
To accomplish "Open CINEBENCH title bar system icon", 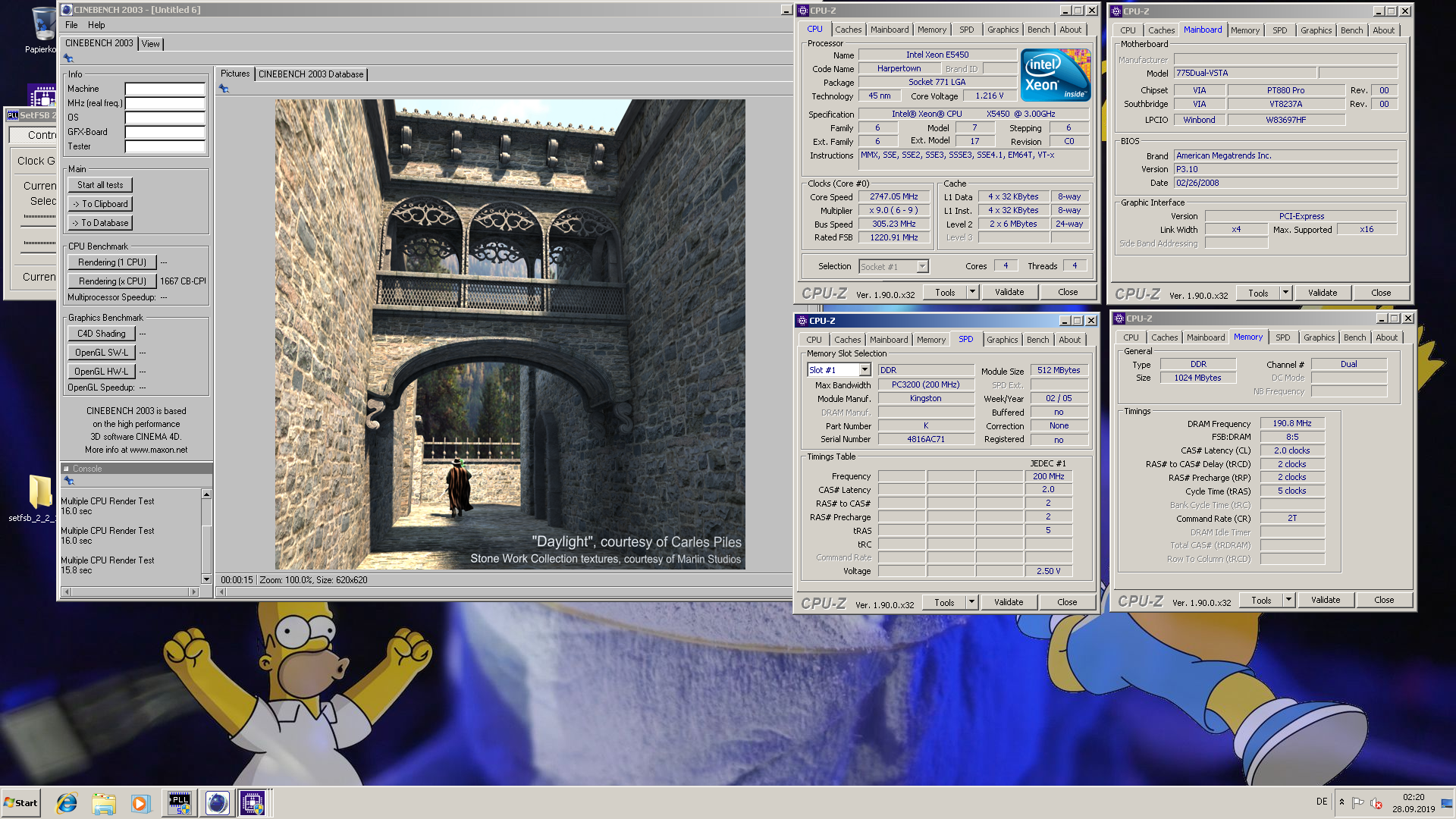I will 67,10.
